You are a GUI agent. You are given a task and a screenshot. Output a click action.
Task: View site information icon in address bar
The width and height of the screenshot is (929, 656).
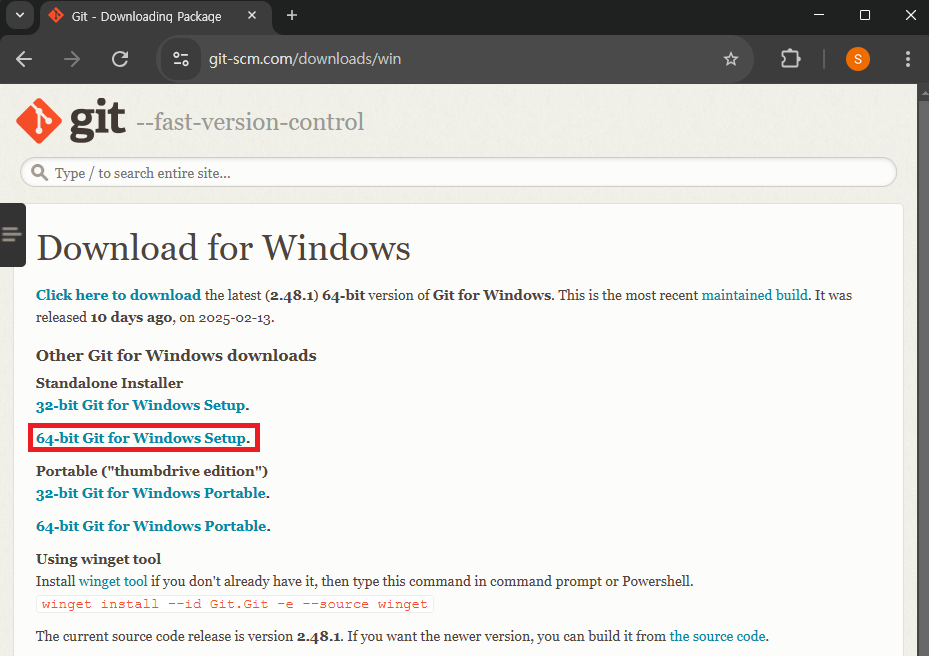[x=181, y=59]
